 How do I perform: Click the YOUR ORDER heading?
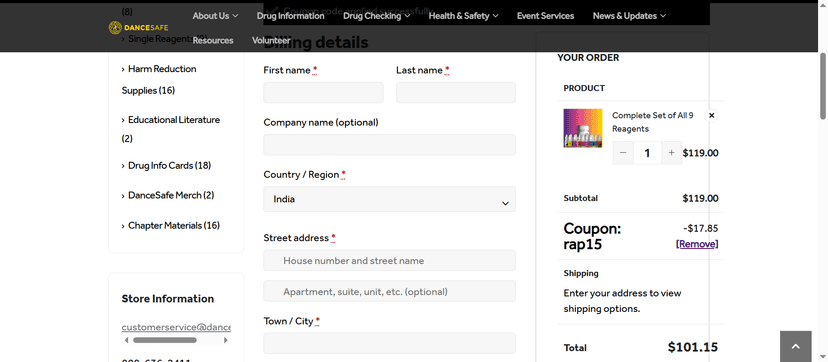(x=588, y=58)
